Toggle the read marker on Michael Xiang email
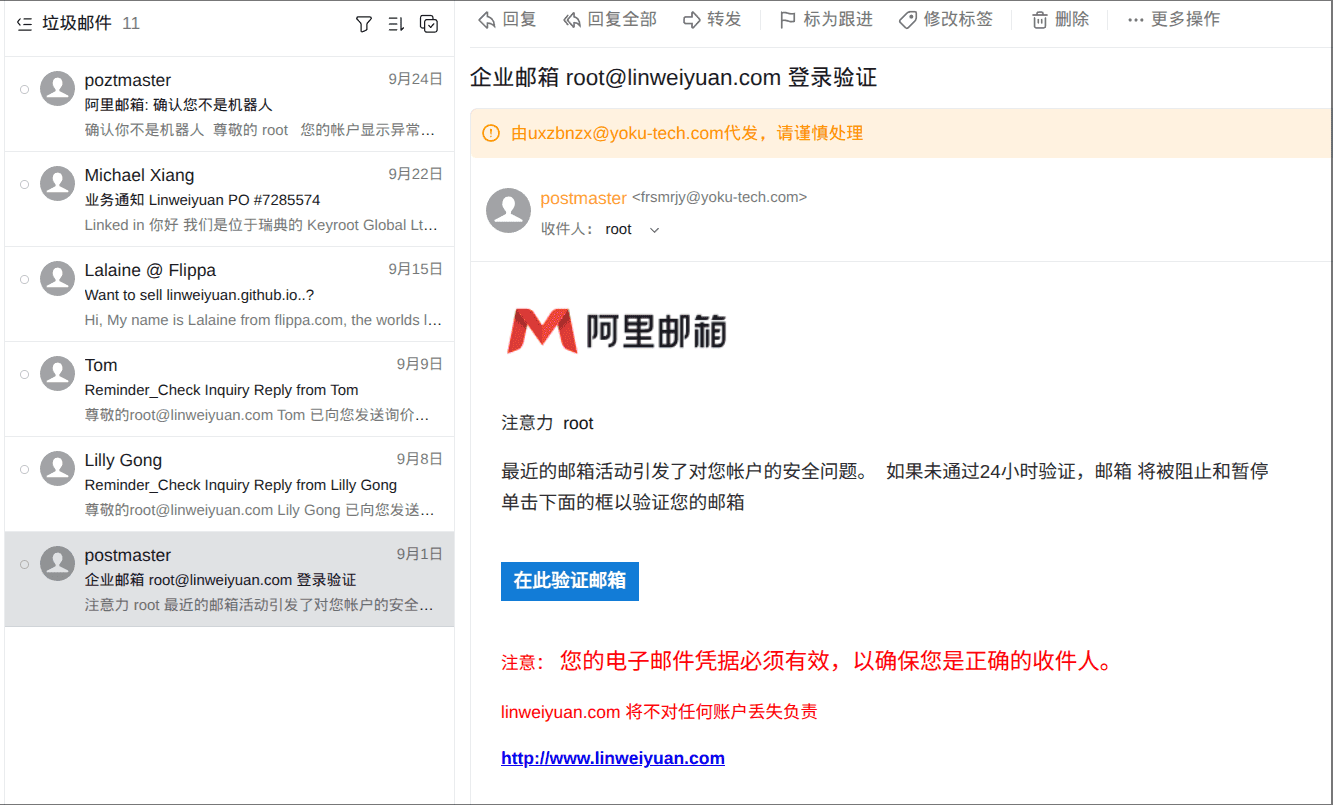This screenshot has height=805, width=1333. coord(24,184)
